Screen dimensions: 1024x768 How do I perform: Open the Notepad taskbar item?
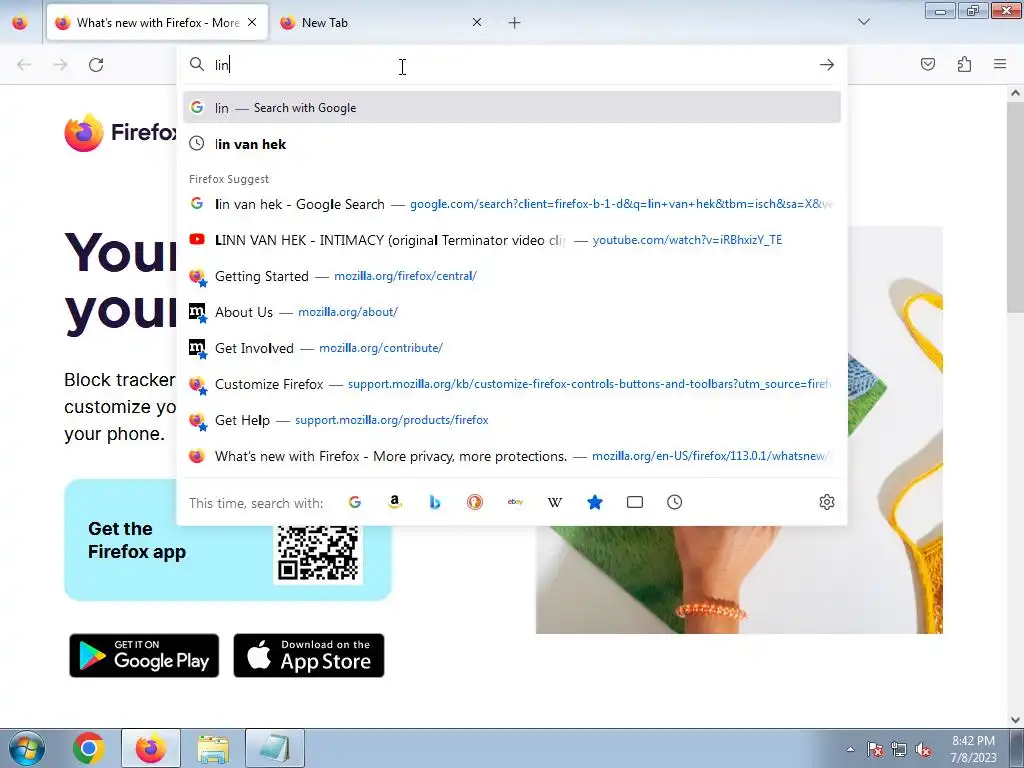pyautogui.click(x=275, y=748)
